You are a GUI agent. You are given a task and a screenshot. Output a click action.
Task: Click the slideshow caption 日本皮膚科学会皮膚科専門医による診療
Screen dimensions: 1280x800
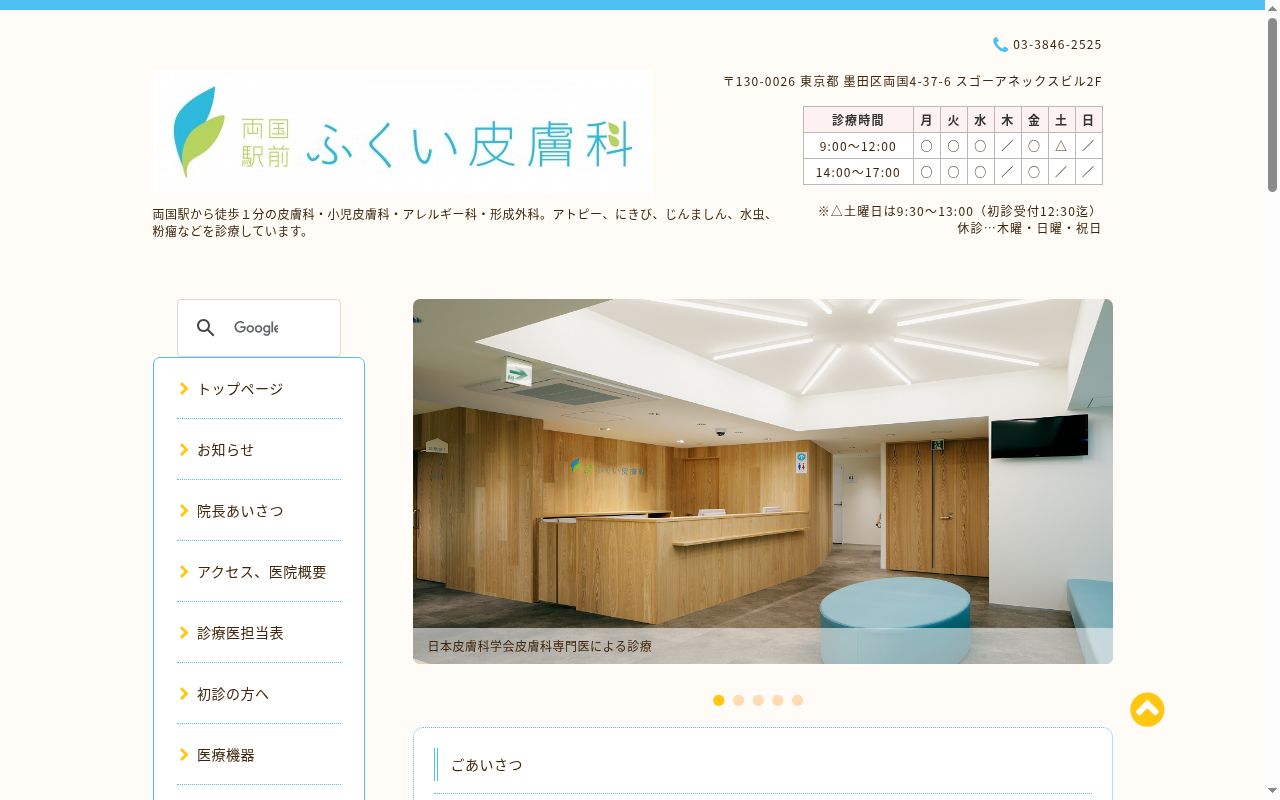(x=540, y=646)
